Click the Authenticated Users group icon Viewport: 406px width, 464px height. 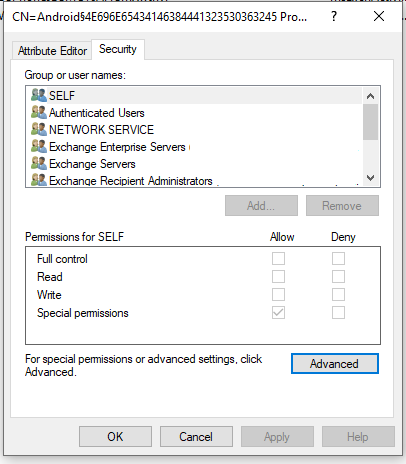39,112
